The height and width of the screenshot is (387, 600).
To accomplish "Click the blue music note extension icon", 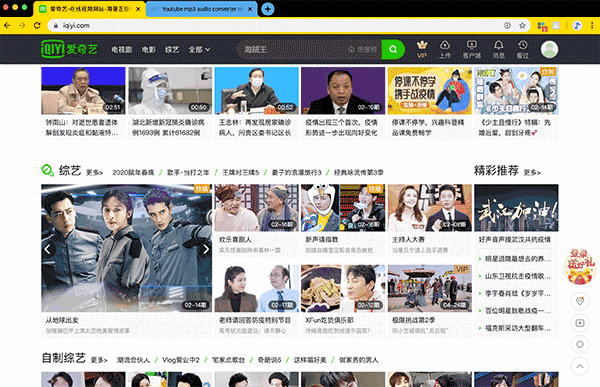I will (577, 26).
